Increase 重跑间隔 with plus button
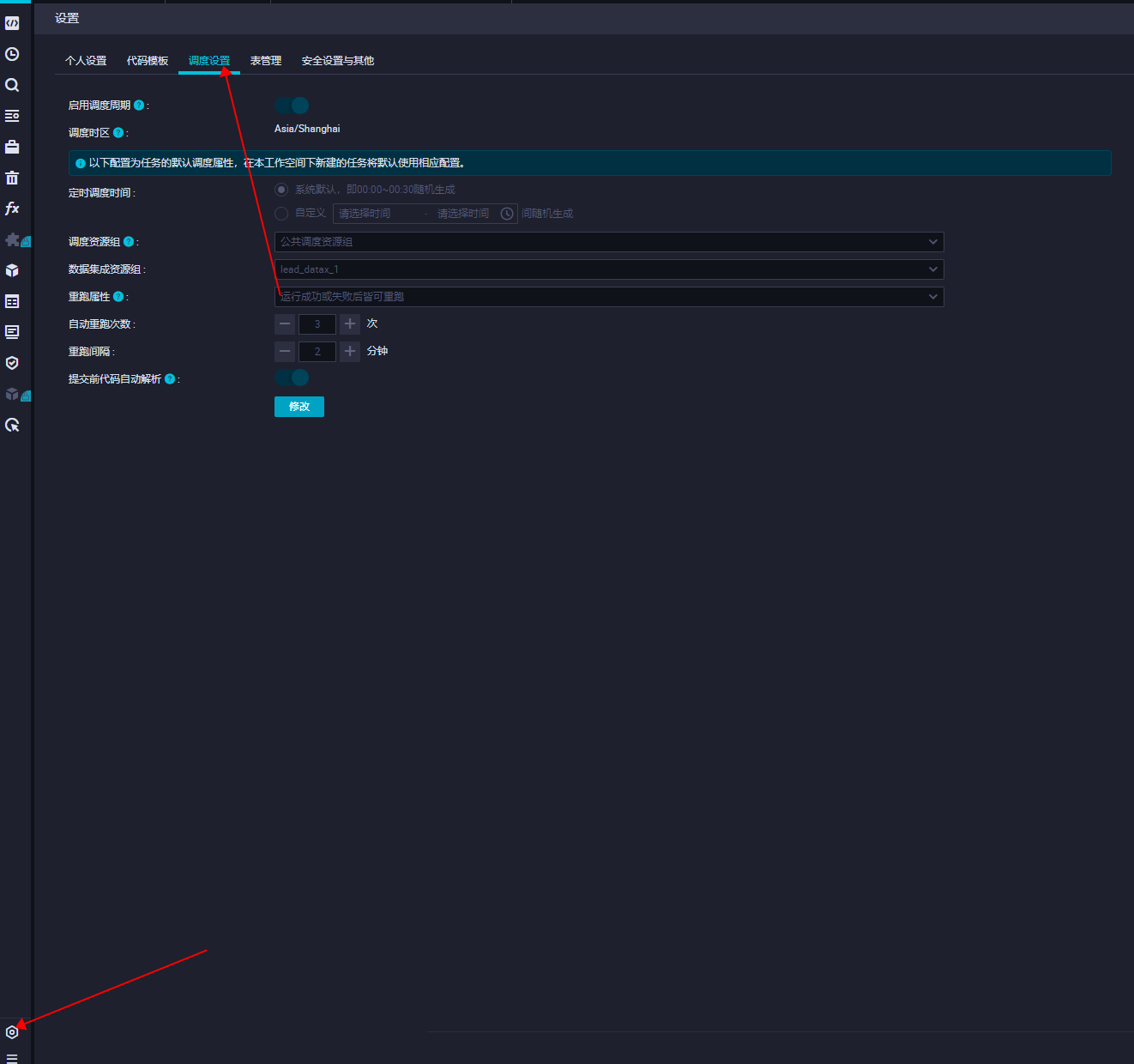 point(350,352)
